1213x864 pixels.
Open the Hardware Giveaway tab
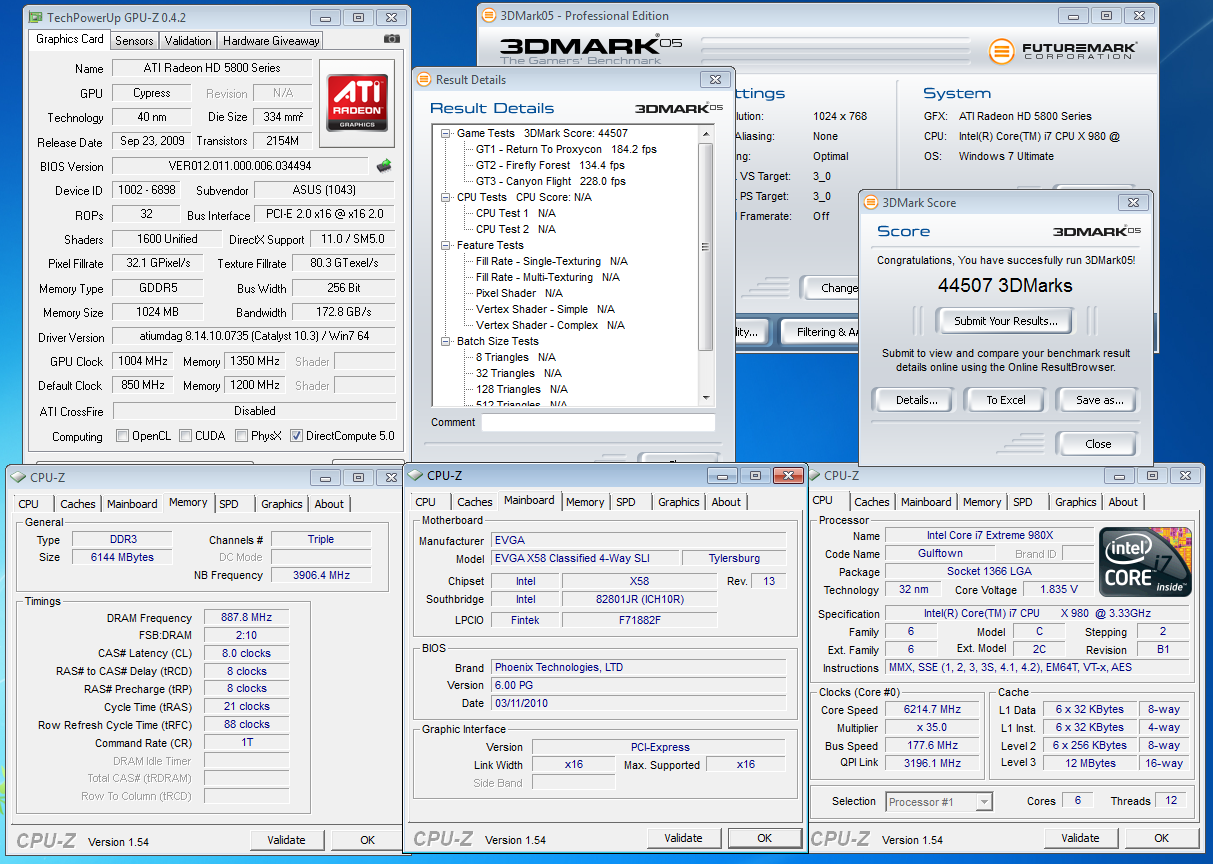[x=271, y=41]
